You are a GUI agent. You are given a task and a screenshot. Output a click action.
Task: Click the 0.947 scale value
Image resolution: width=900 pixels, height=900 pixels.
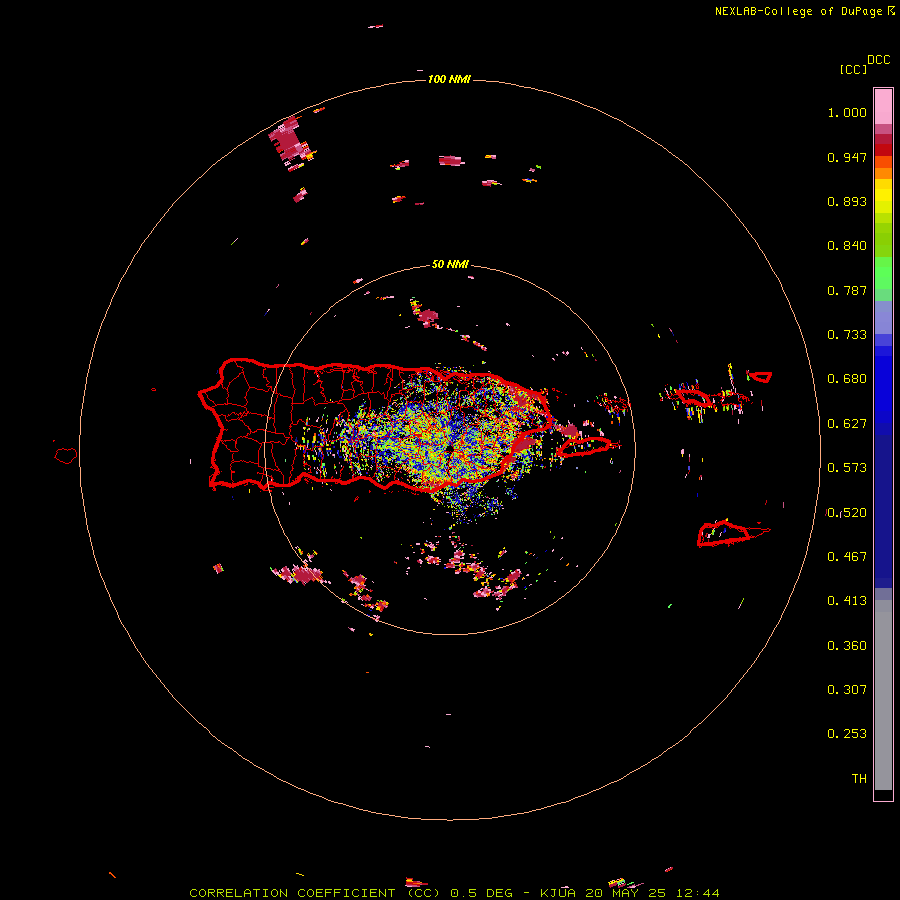847,157
